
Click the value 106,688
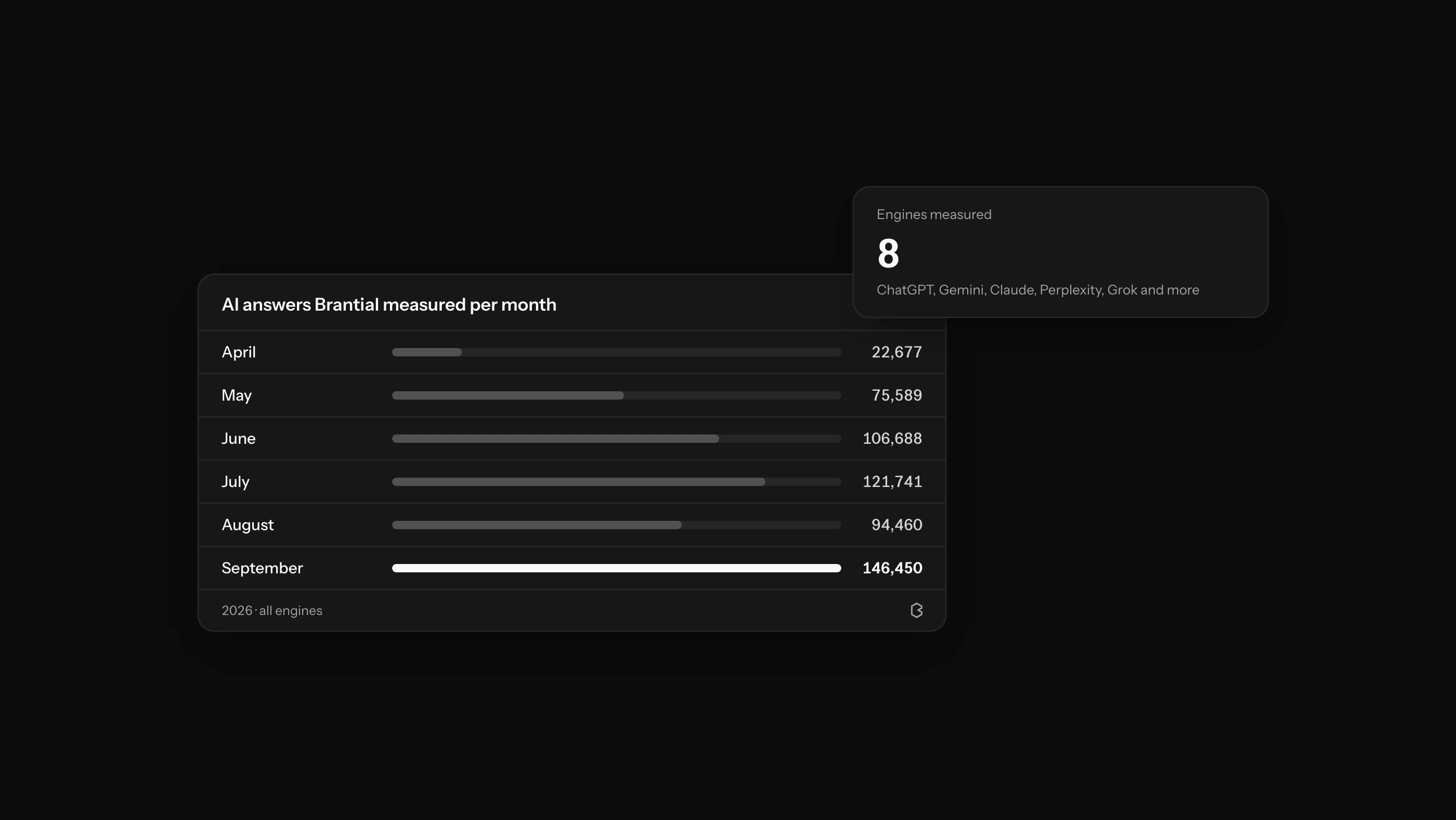pos(892,438)
